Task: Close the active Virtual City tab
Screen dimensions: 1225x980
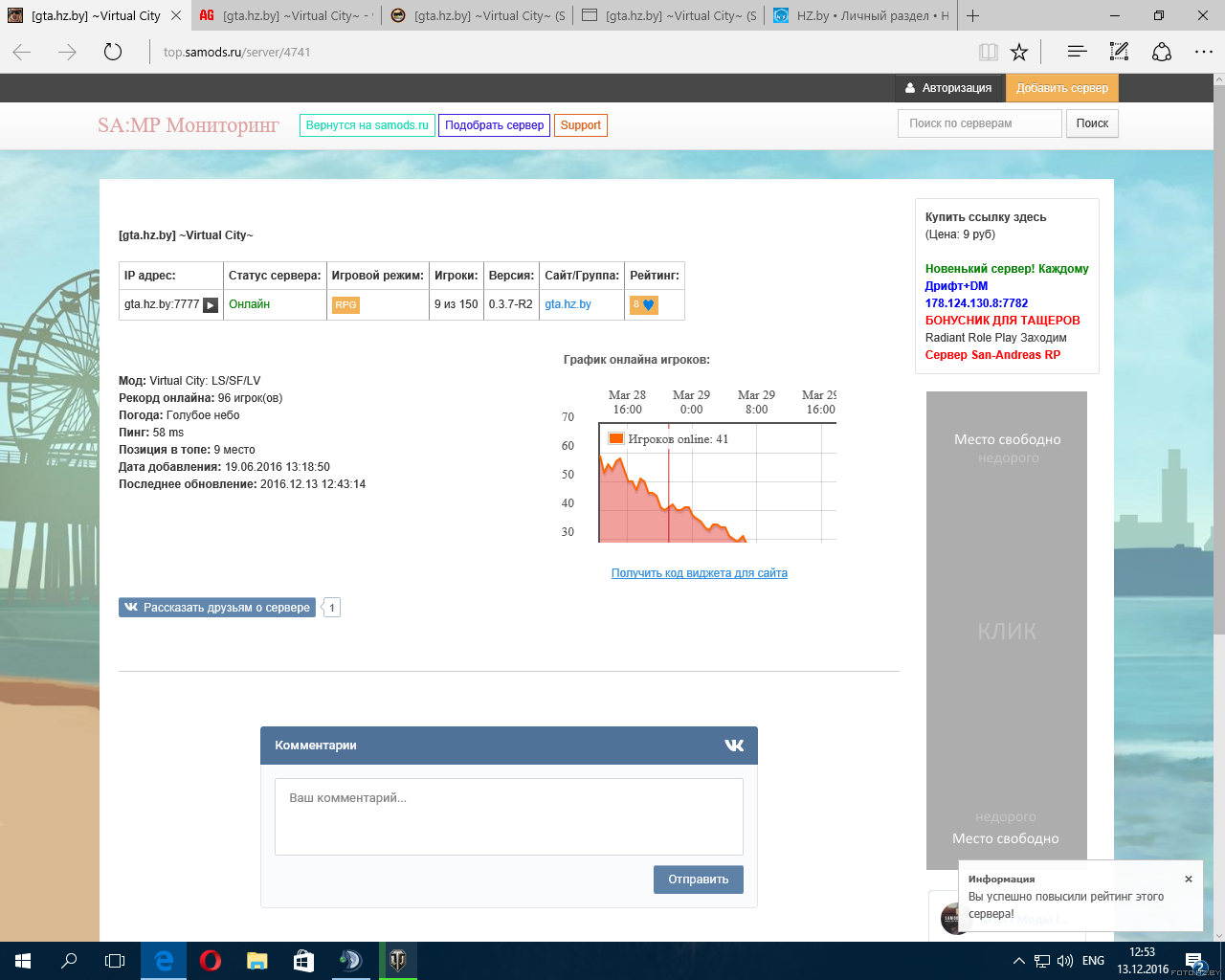Action: 176,15
